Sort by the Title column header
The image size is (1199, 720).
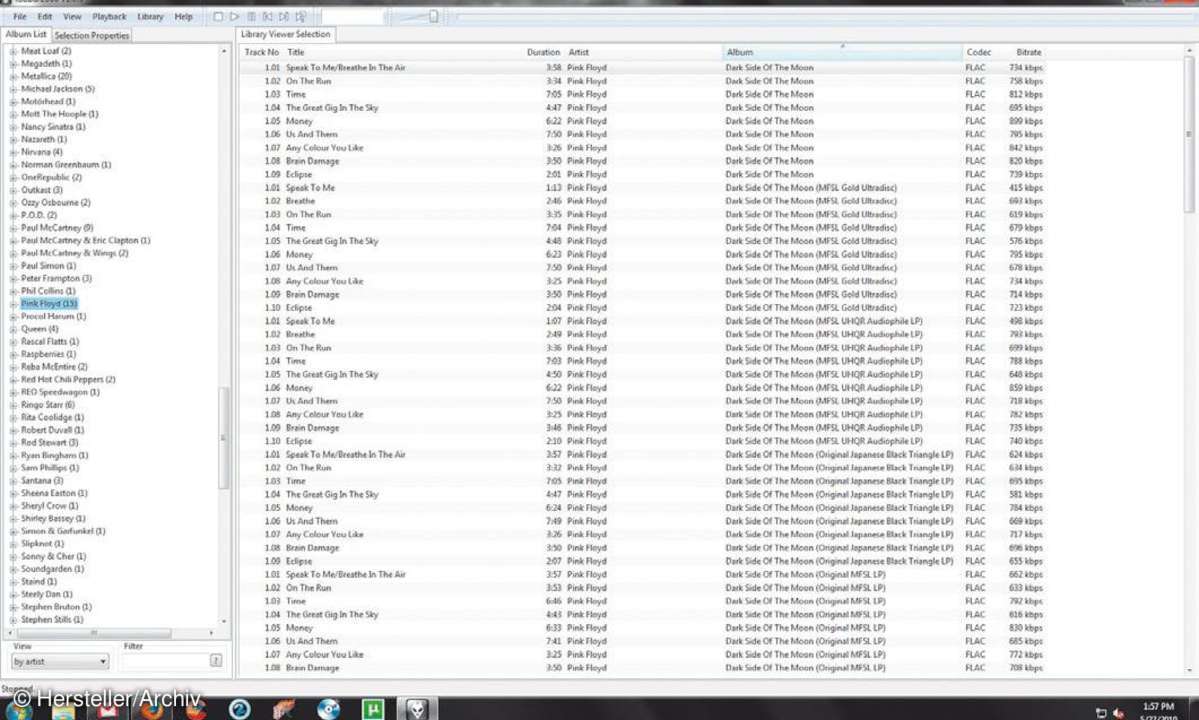coord(295,52)
